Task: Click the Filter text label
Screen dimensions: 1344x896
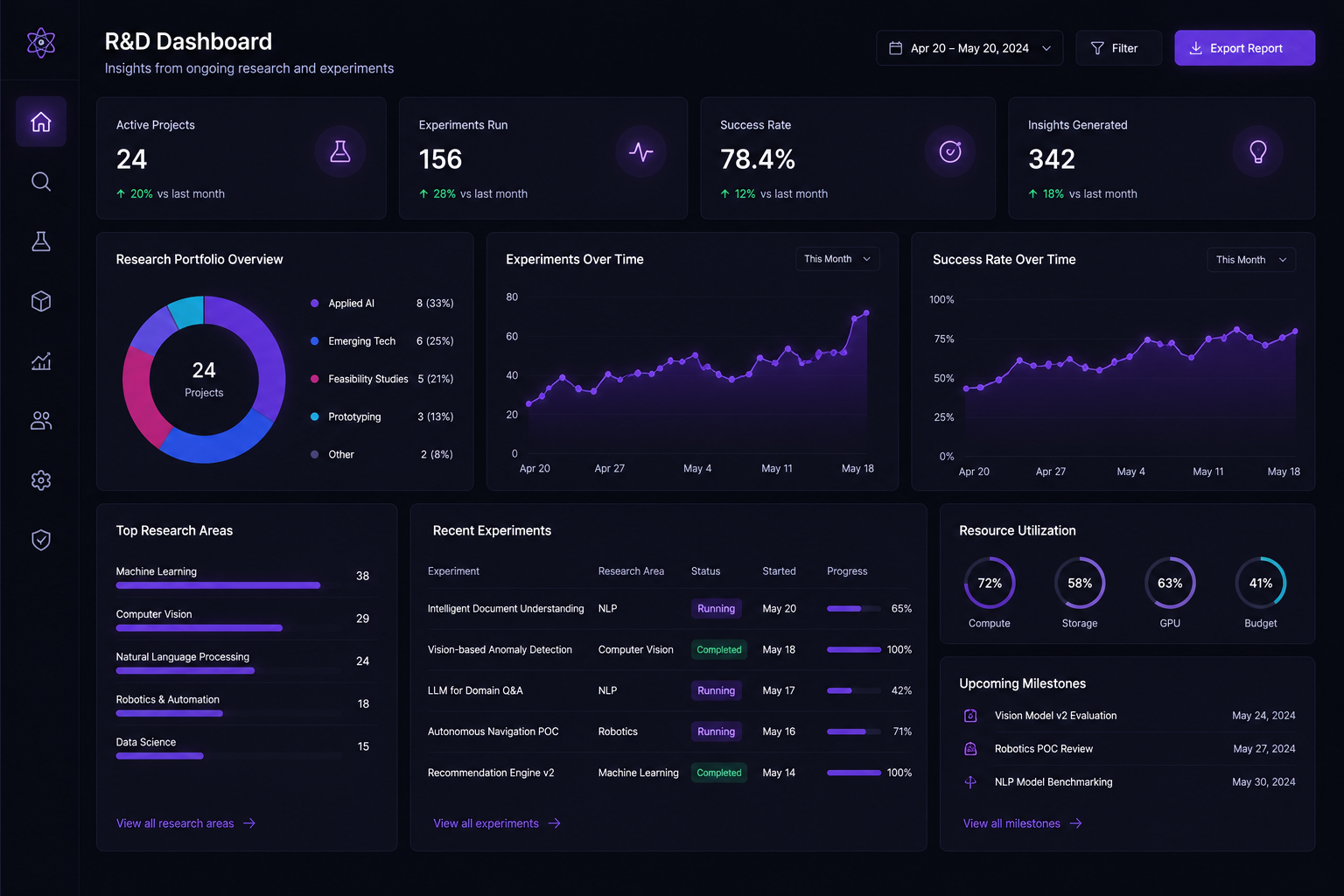Action: (x=1124, y=48)
